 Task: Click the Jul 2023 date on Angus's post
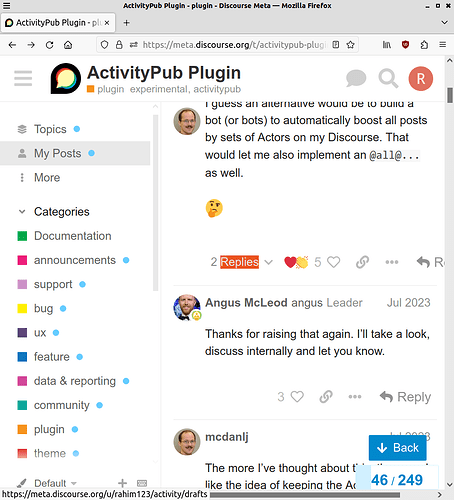click(x=408, y=303)
